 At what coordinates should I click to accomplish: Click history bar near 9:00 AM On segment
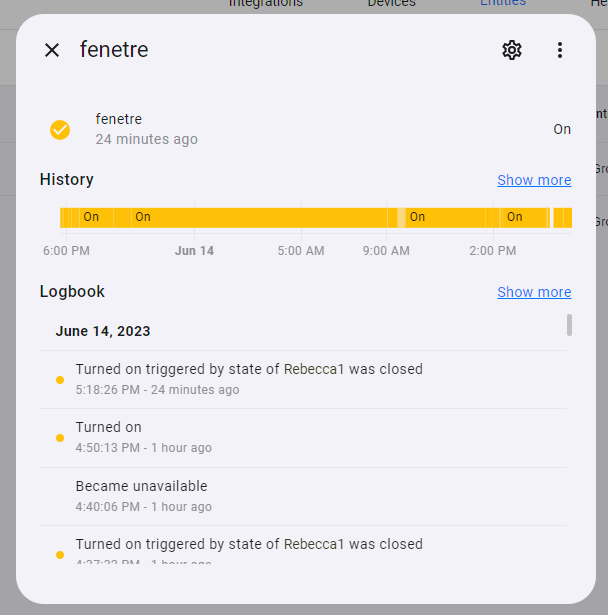(417, 217)
